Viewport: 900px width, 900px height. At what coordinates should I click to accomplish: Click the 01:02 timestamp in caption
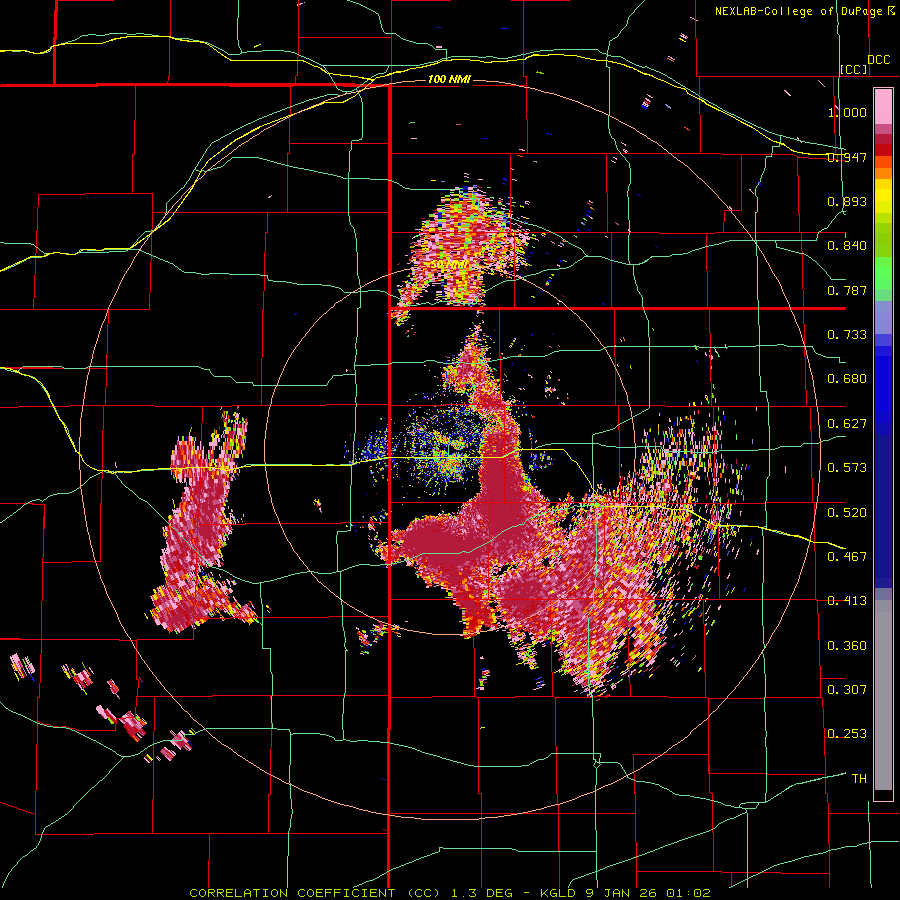tap(688, 893)
